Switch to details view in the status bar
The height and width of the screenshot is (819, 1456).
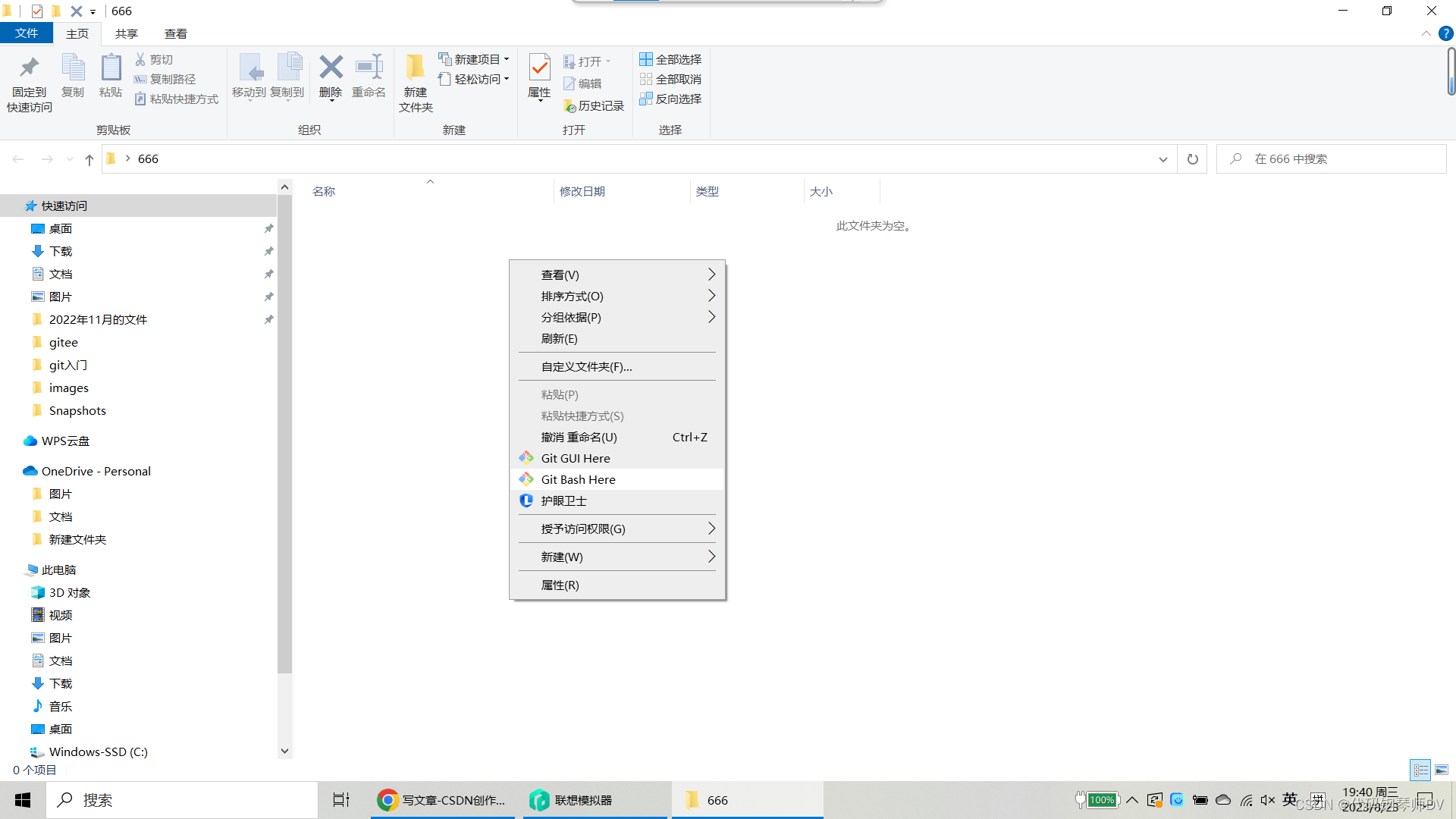pyautogui.click(x=1421, y=770)
